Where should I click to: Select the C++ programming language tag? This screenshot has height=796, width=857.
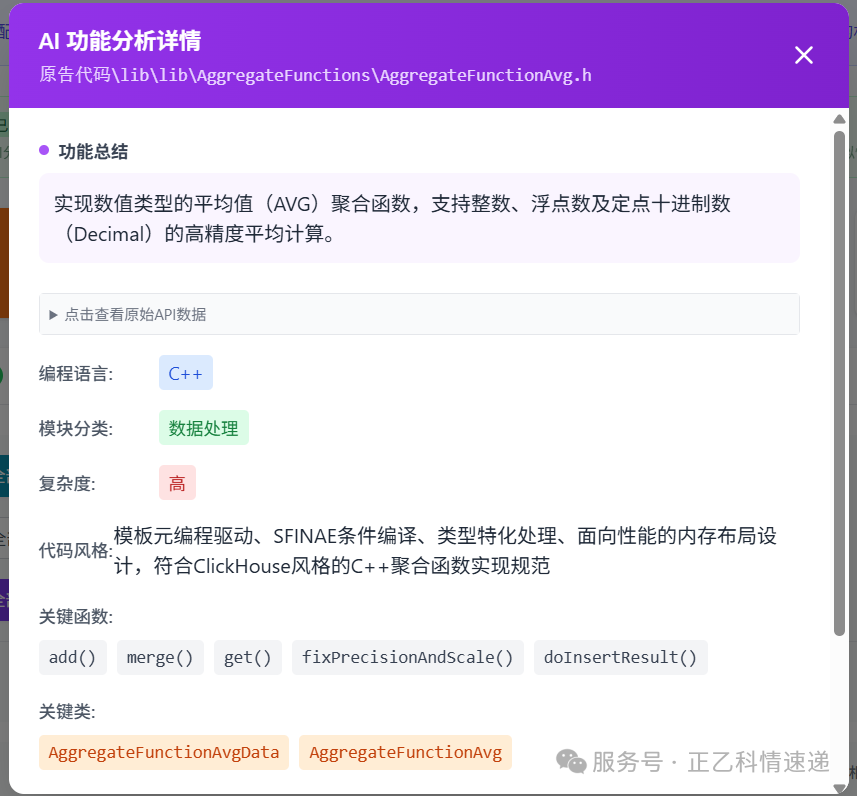(184, 374)
